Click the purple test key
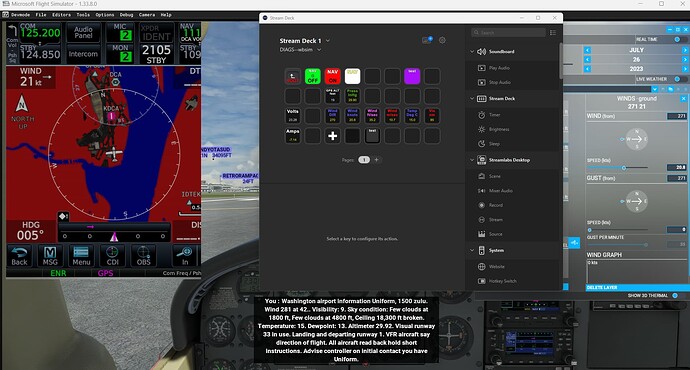The width and height of the screenshot is (690, 370). (x=412, y=76)
